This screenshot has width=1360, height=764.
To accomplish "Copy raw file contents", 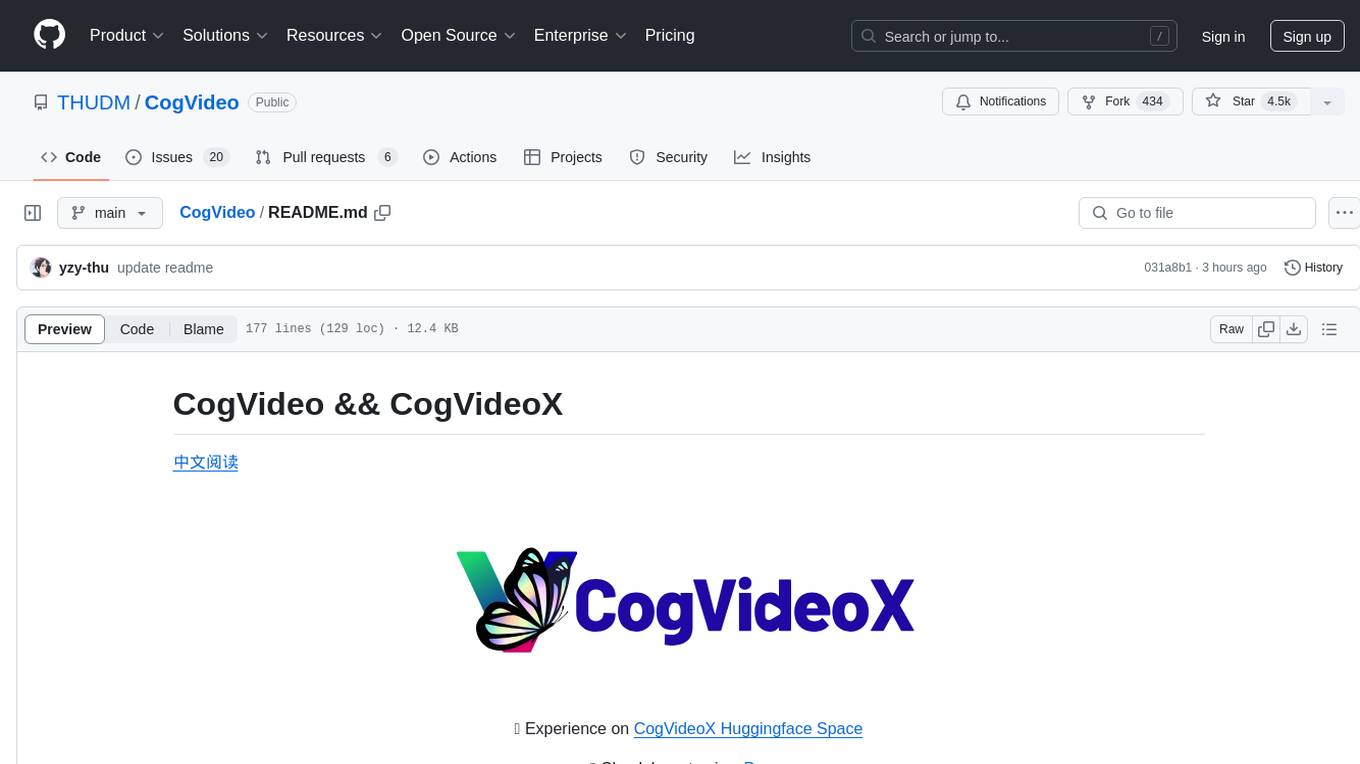I will click(x=1266, y=329).
